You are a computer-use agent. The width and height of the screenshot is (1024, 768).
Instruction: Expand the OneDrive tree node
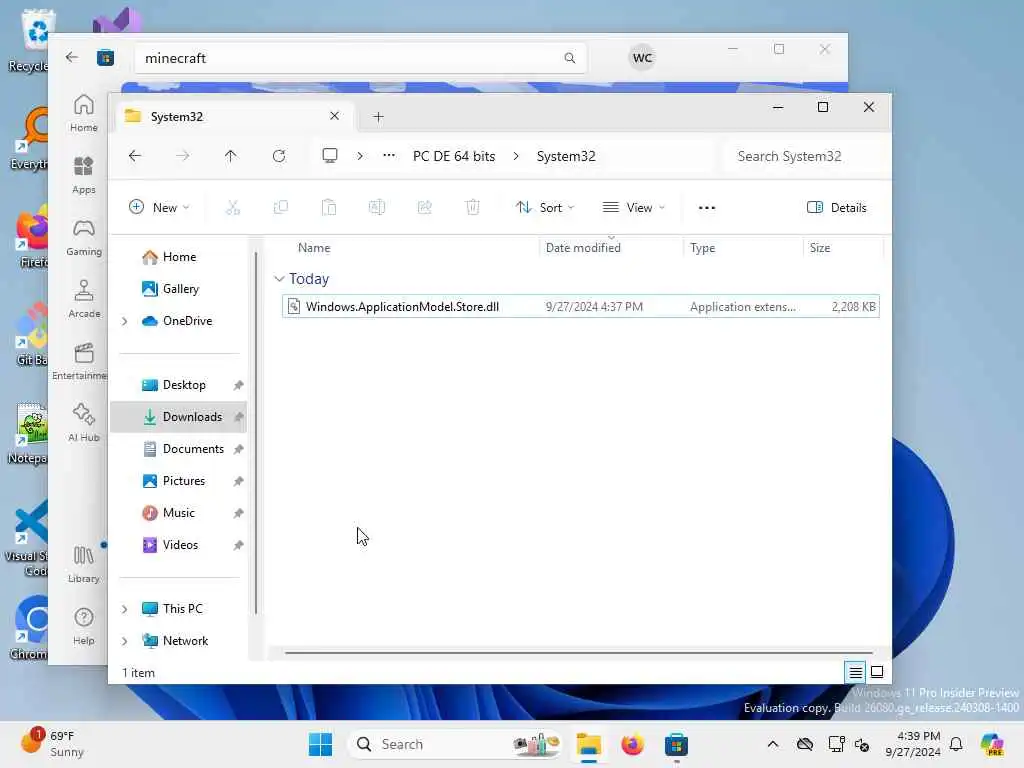124,321
